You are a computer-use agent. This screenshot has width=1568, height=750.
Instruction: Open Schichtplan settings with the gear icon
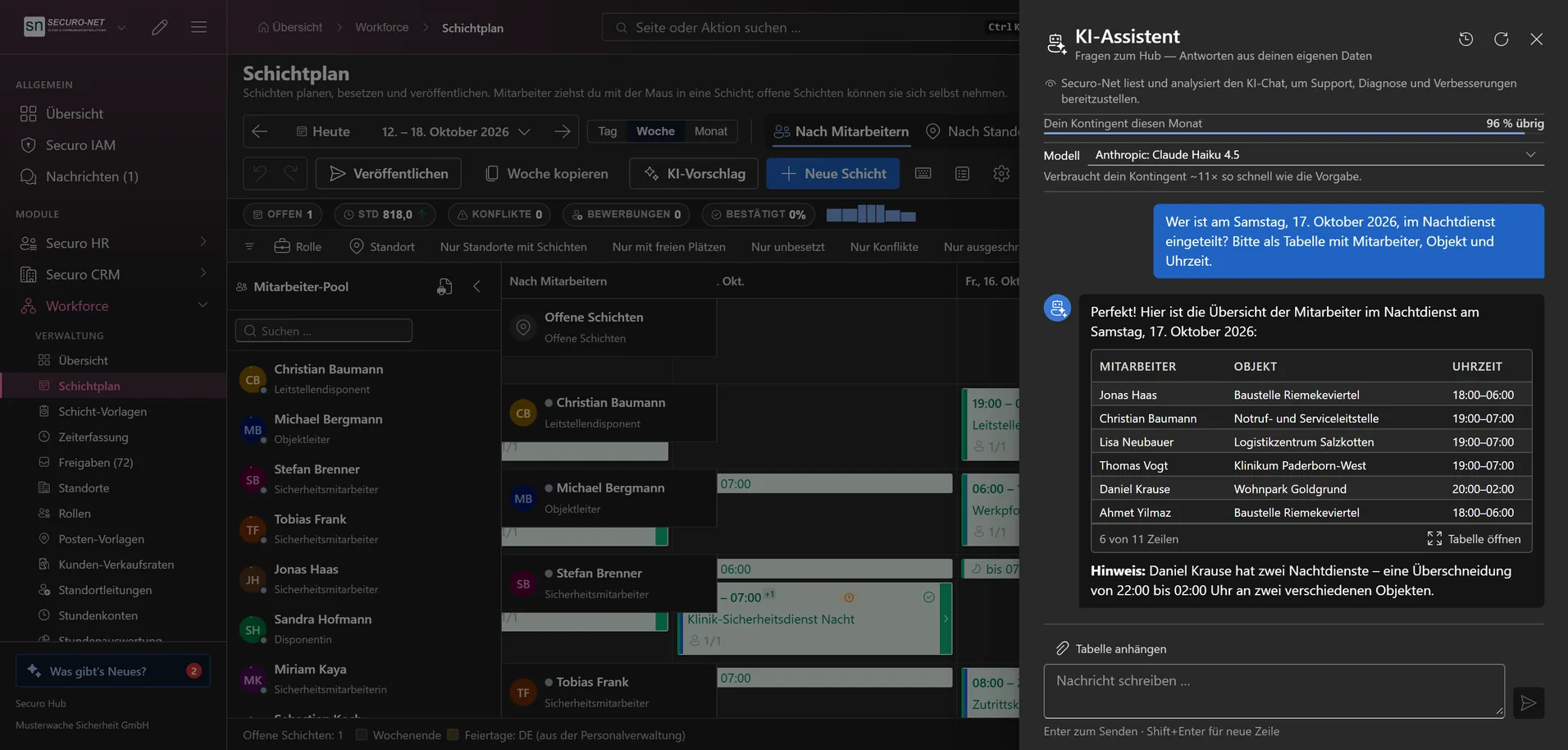(1001, 173)
